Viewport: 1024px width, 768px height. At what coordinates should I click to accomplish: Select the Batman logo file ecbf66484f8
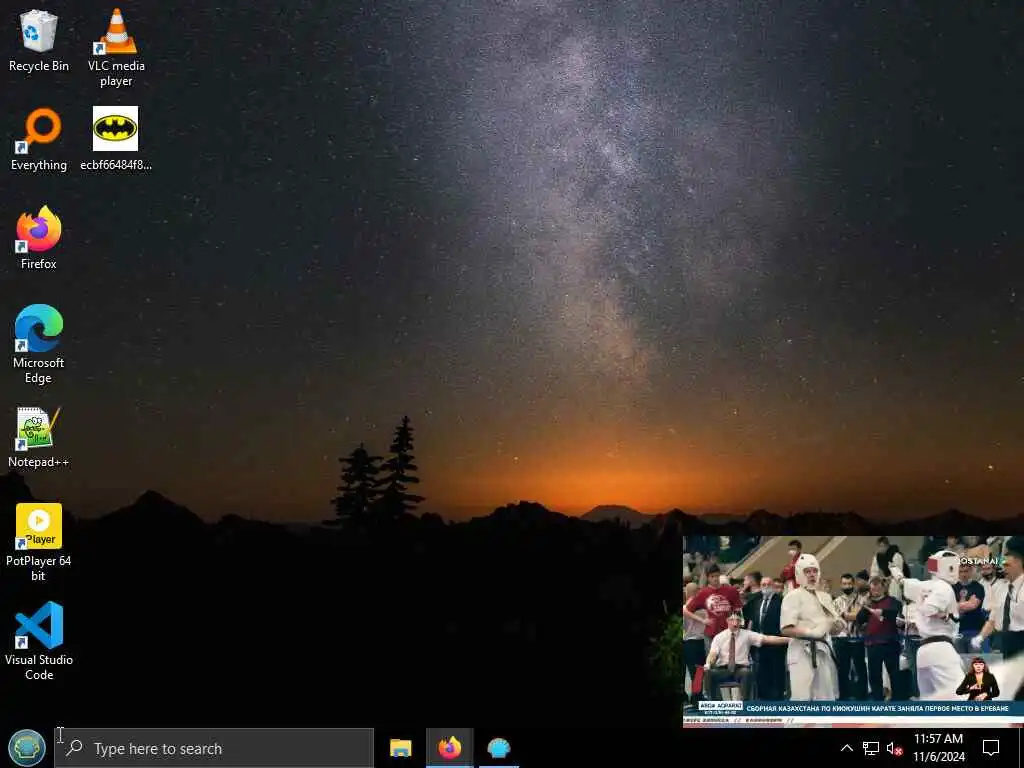click(x=116, y=139)
